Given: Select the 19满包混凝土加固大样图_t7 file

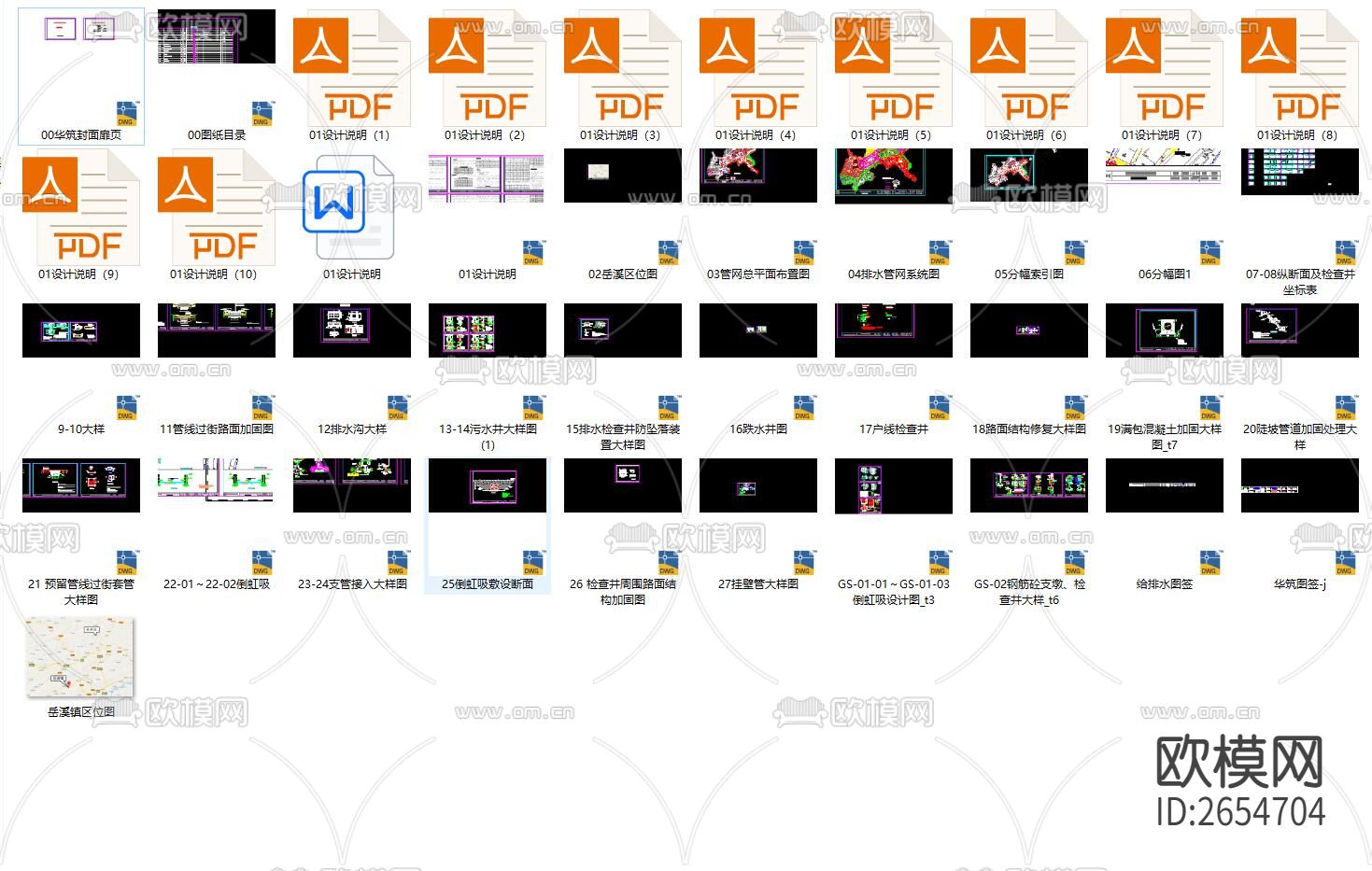Looking at the screenshot, I should pos(1165,378).
